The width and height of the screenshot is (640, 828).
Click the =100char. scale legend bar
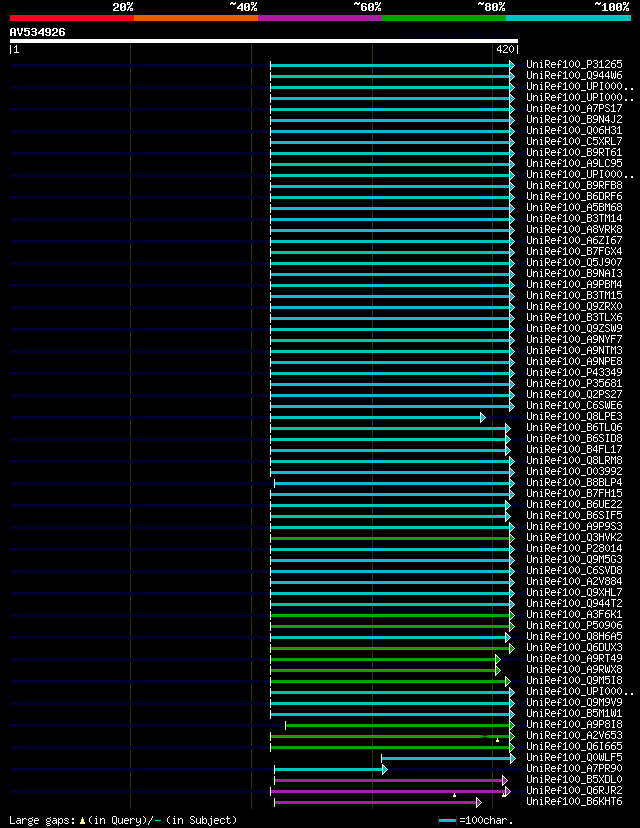pyautogui.click(x=447, y=821)
